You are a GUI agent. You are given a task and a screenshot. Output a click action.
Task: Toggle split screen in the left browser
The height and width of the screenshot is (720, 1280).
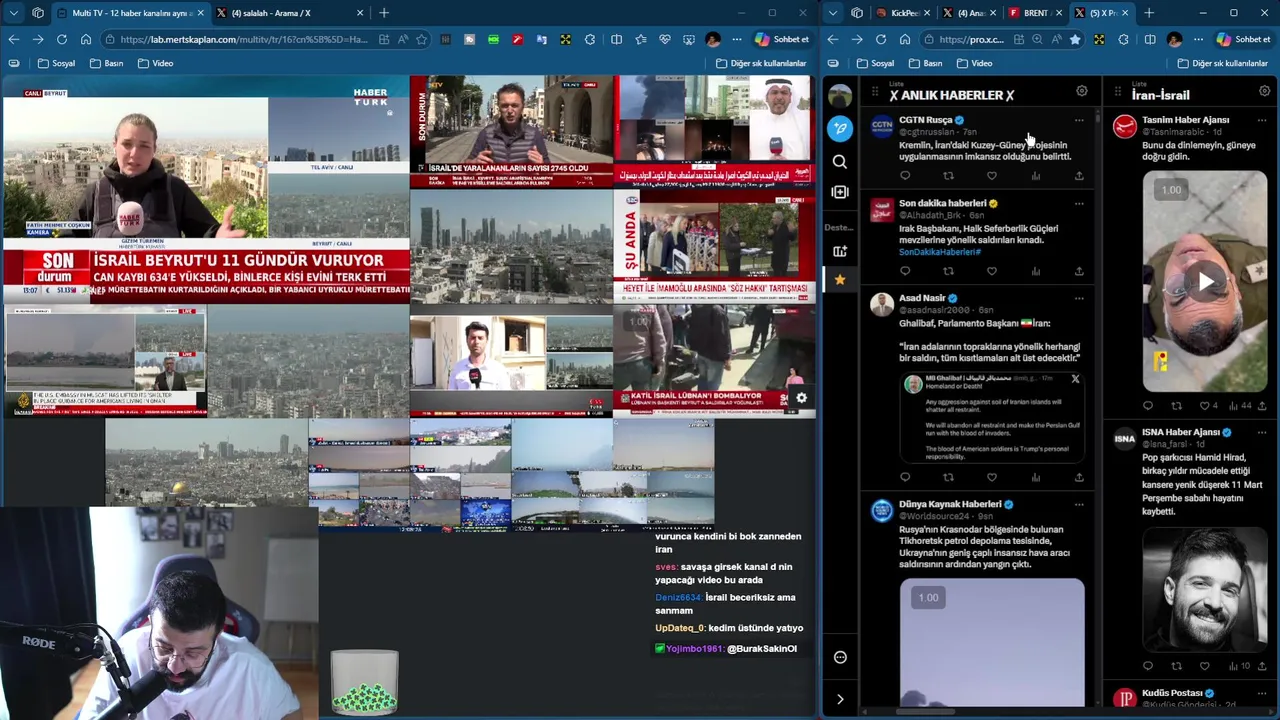(616, 39)
